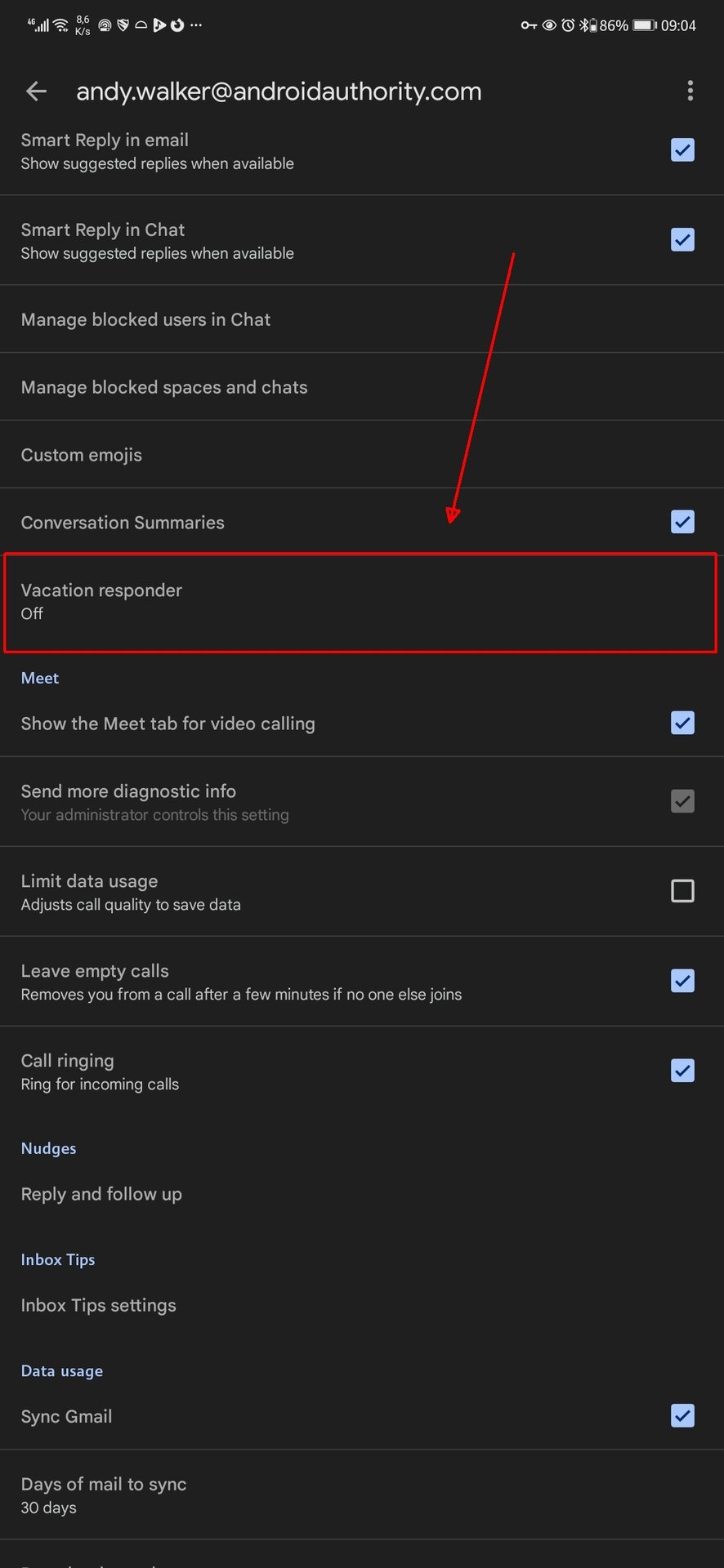Disable Call ringing checkbox
Viewport: 724px width, 1568px height.
[682, 1071]
